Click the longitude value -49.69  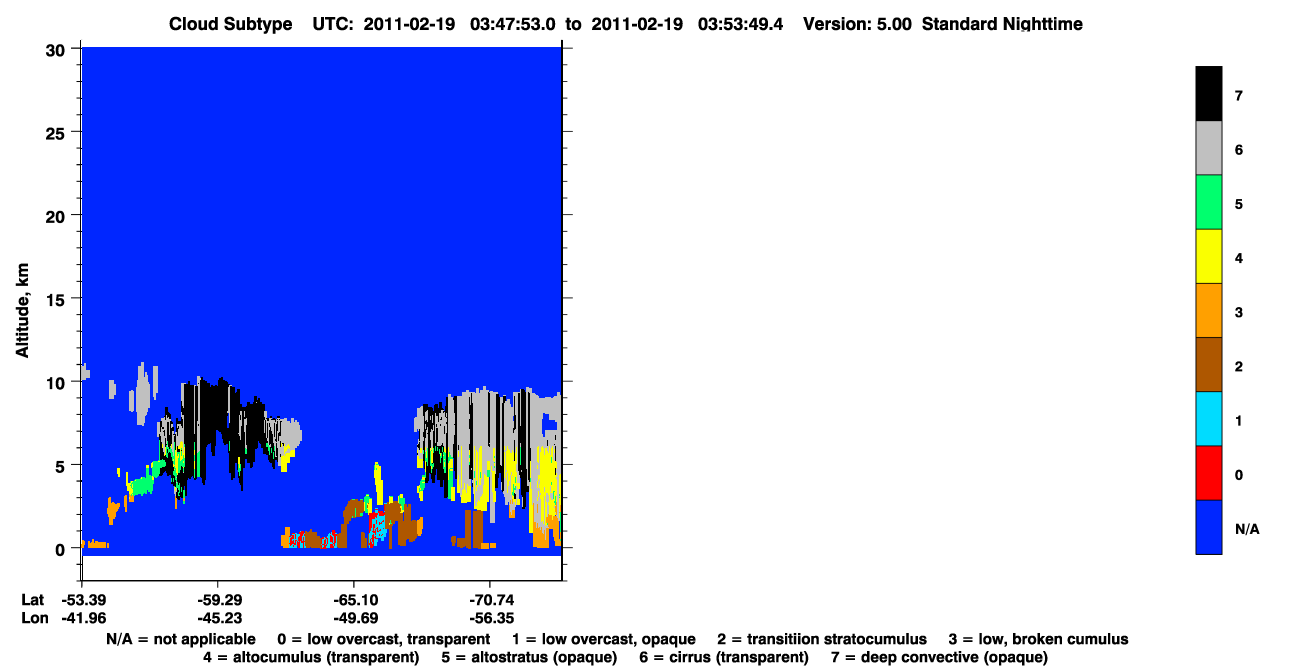pyautogui.click(x=354, y=617)
